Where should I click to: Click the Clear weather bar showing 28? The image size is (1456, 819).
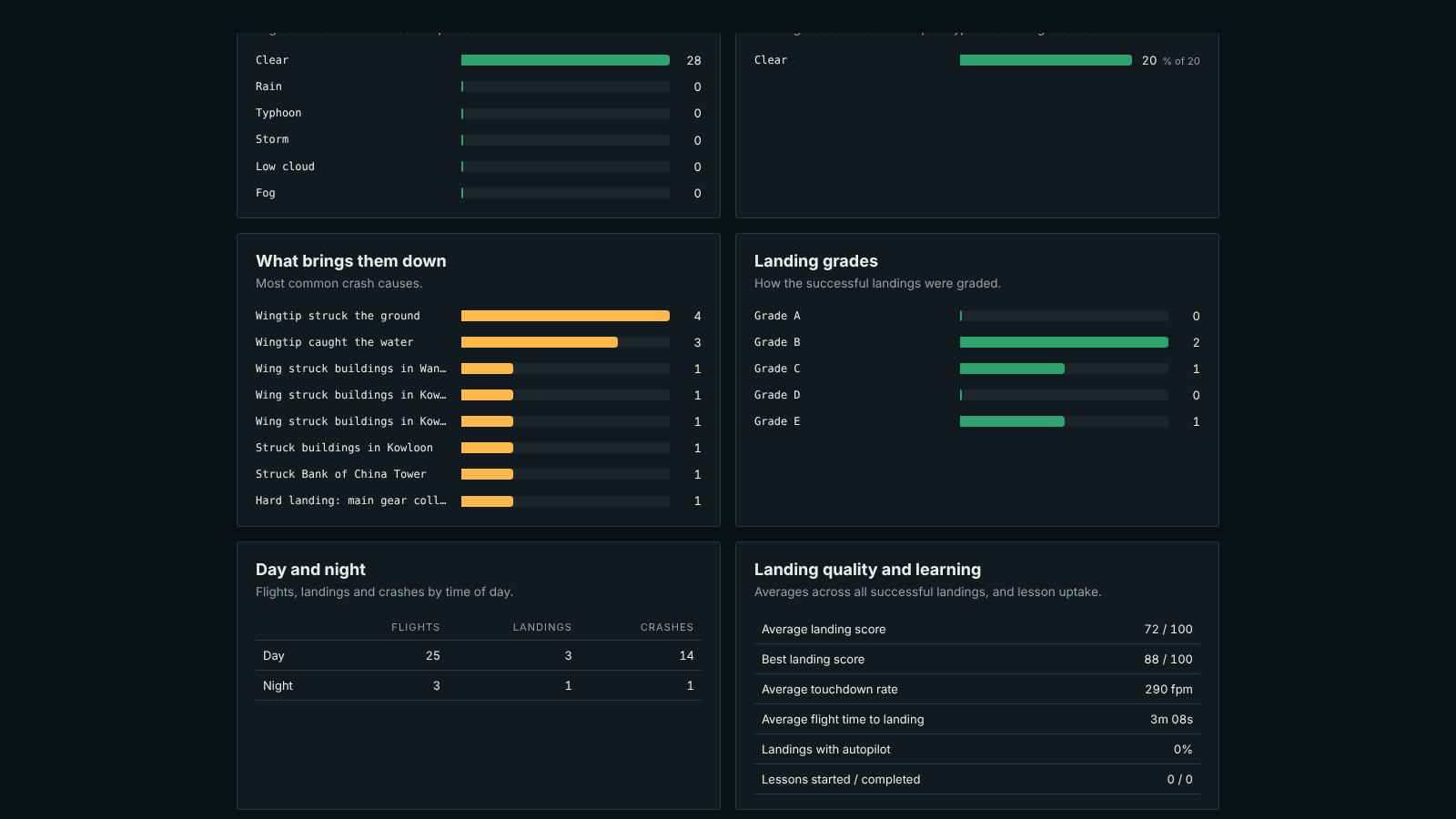click(x=565, y=60)
